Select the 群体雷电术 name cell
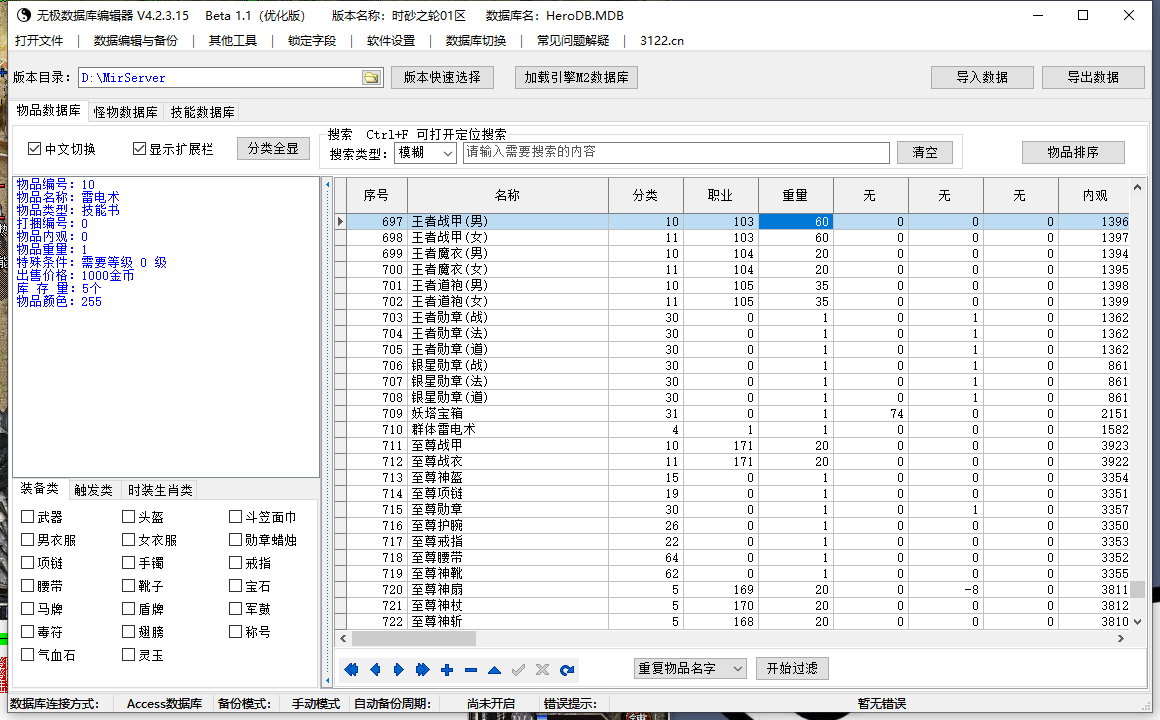This screenshot has height=720, width=1160. (x=508, y=429)
